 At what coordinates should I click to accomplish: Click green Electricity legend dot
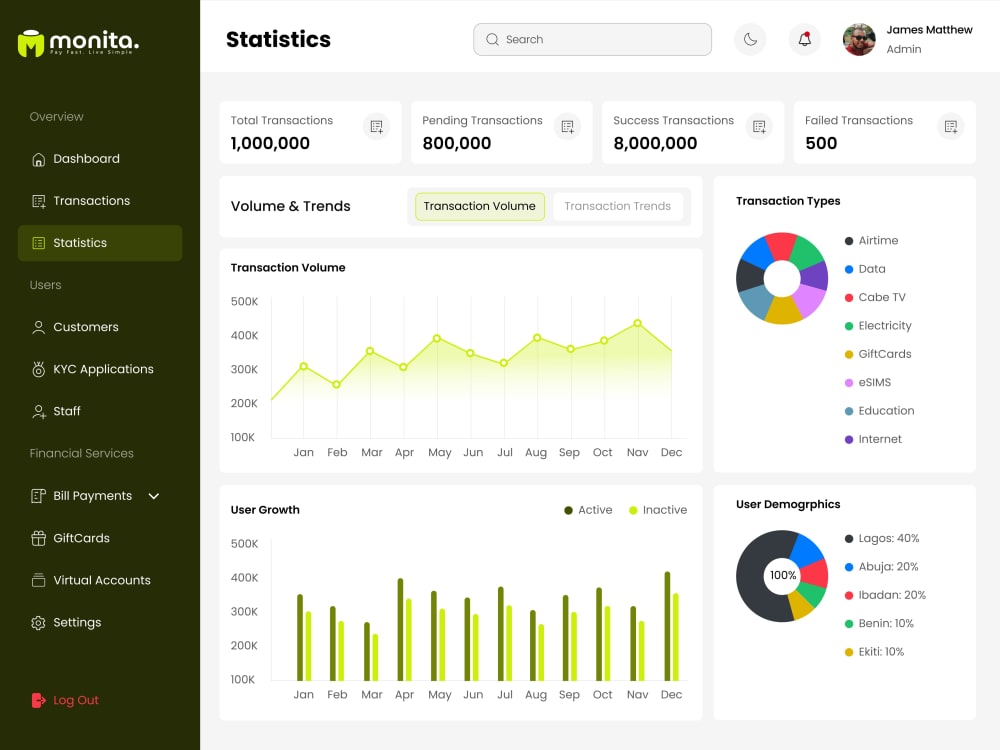849,326
